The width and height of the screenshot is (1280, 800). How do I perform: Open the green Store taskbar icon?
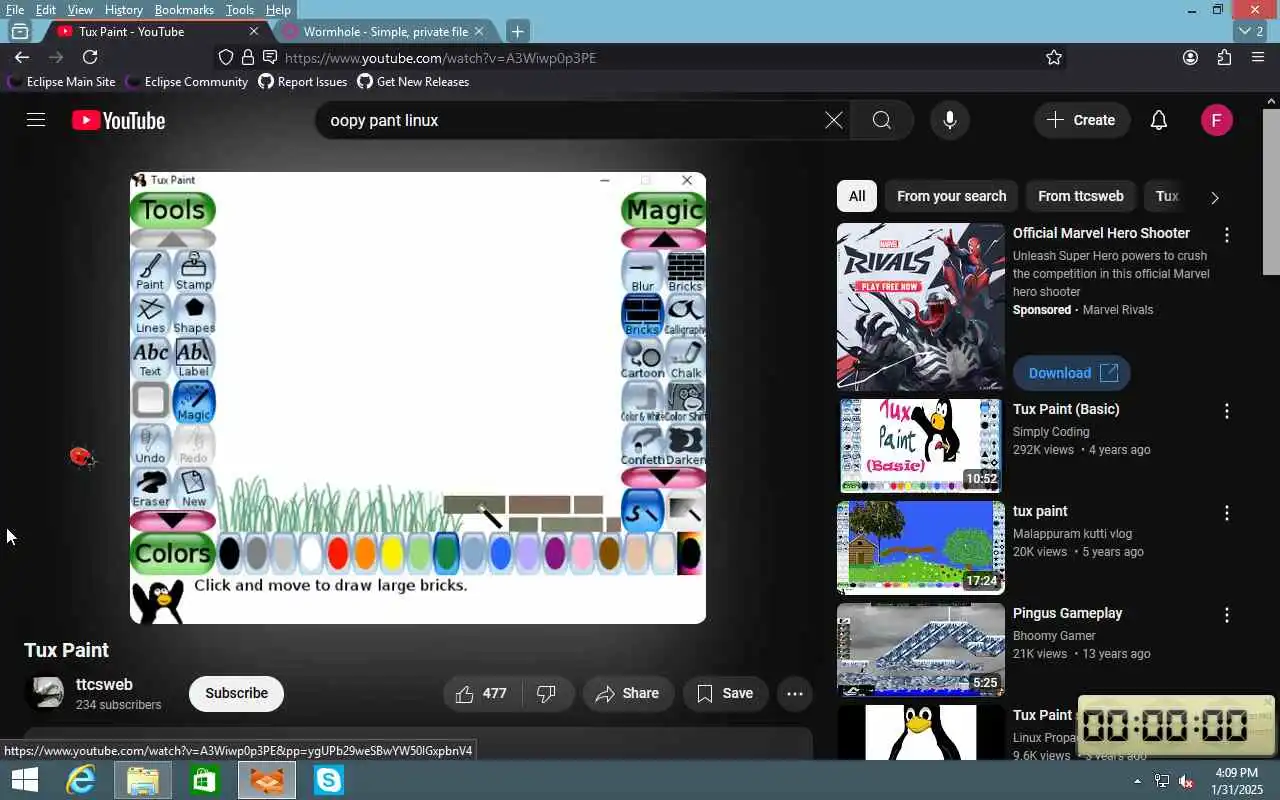pyautogui.click(x=205, y=780)
